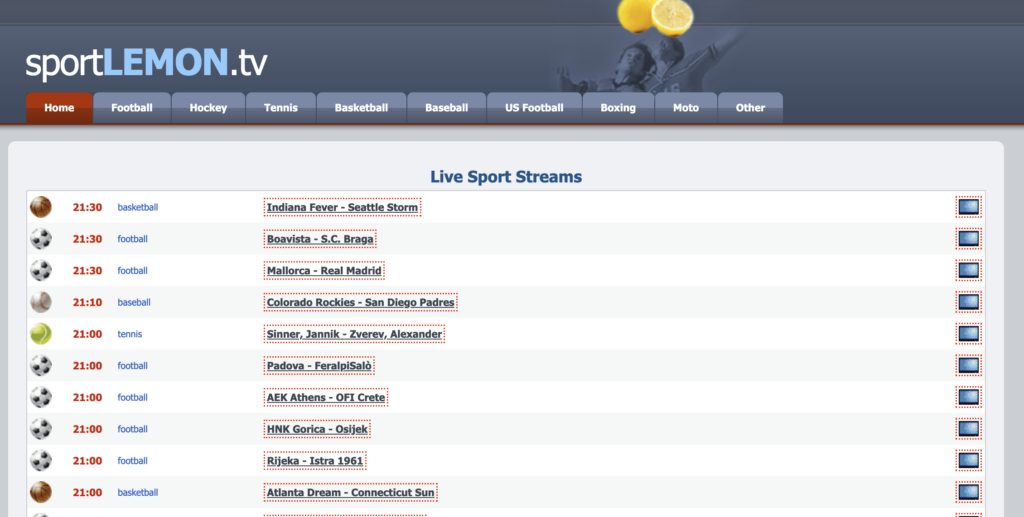Image resolution: width=1024 pixels, height=517 pixels.
Task: Click TV icon for Boavista - S.C. Braga
Action: point(968,239)
